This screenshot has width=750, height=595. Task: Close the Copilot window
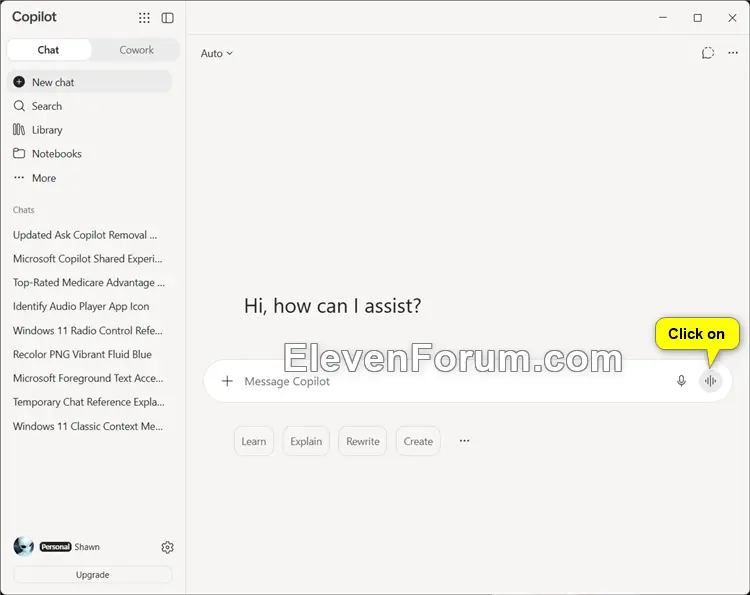pos(732,18)
